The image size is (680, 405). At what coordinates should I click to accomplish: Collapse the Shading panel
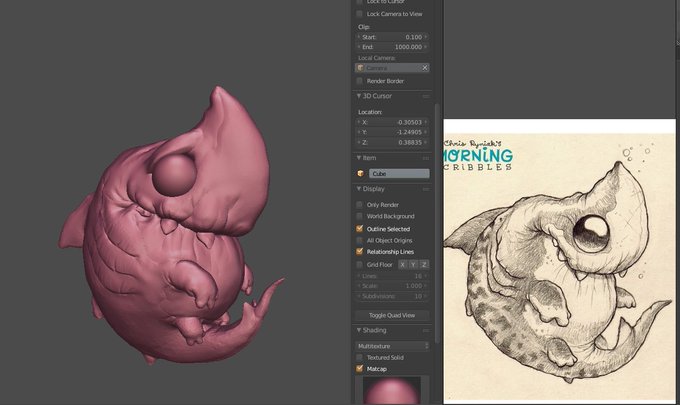pyautogui.click(x=359, y=330)
